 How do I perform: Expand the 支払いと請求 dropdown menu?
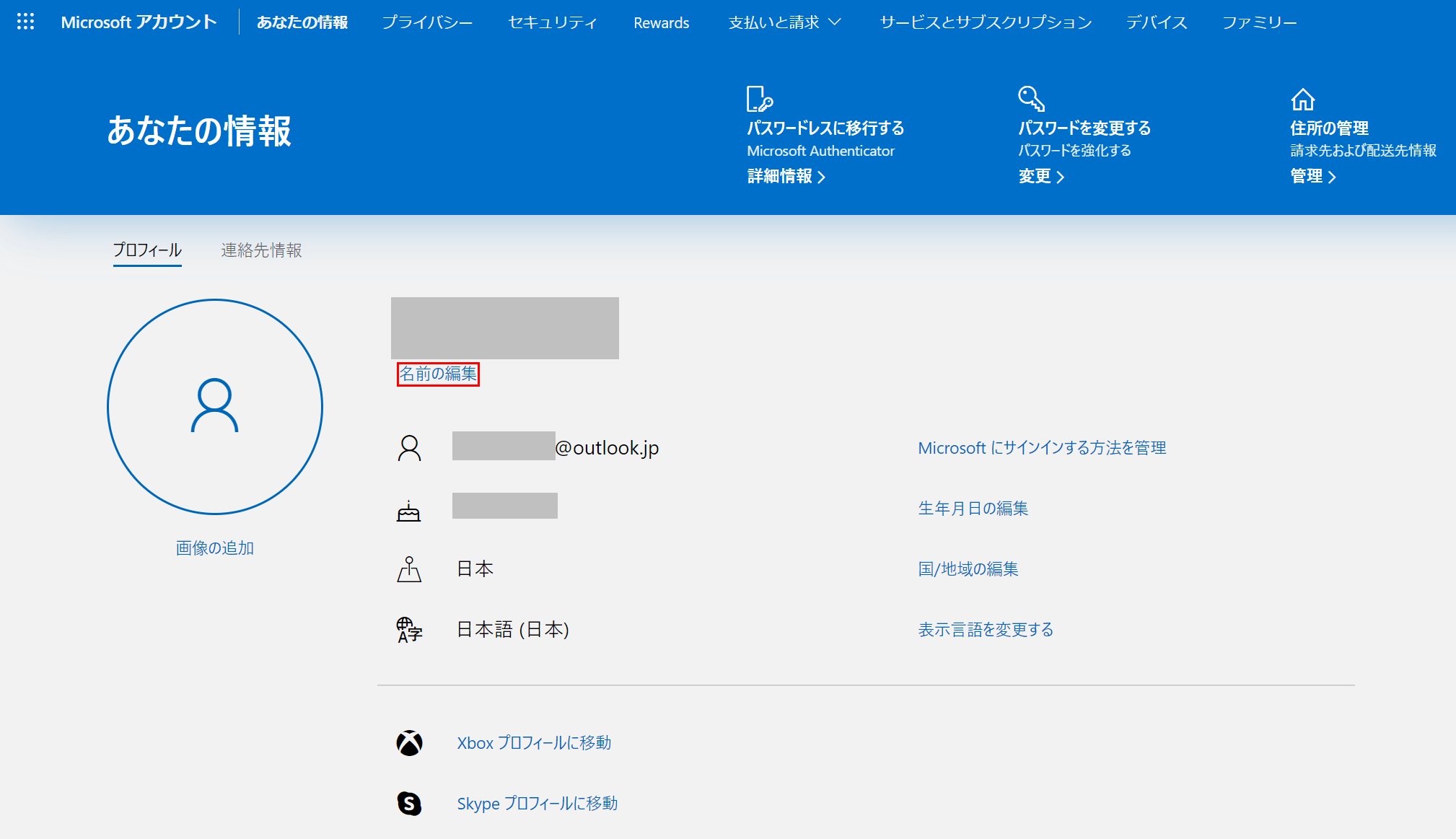(x=784, y=22)
